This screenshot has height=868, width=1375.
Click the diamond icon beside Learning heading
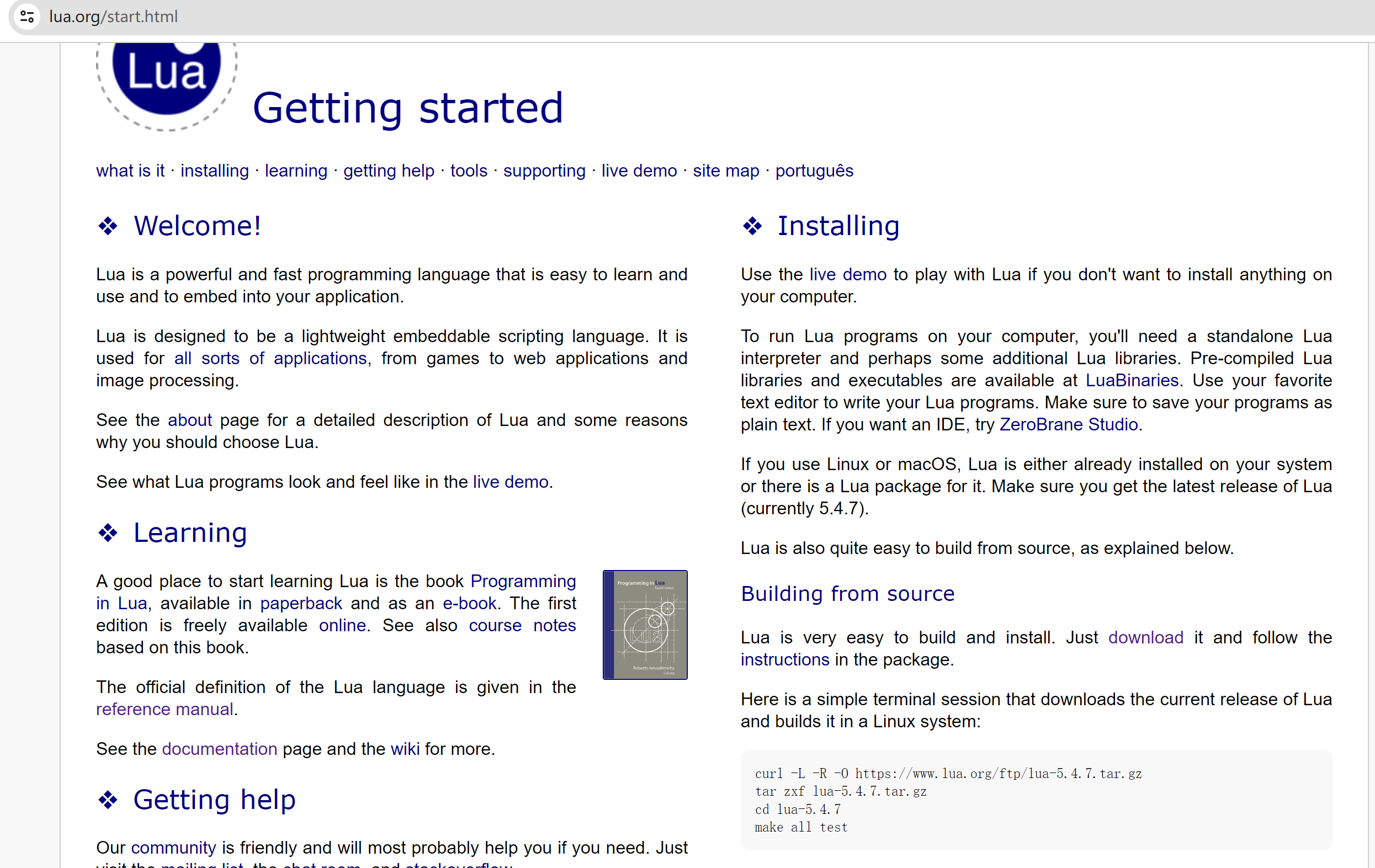107,532
